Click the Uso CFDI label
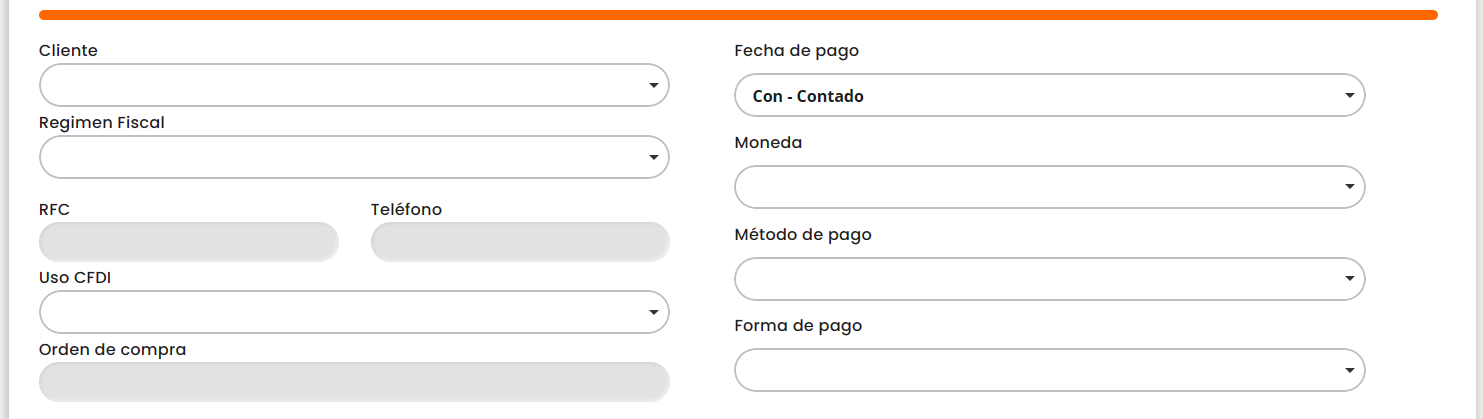The height and width of the screenshot is (419, 1483). [75, 278]
